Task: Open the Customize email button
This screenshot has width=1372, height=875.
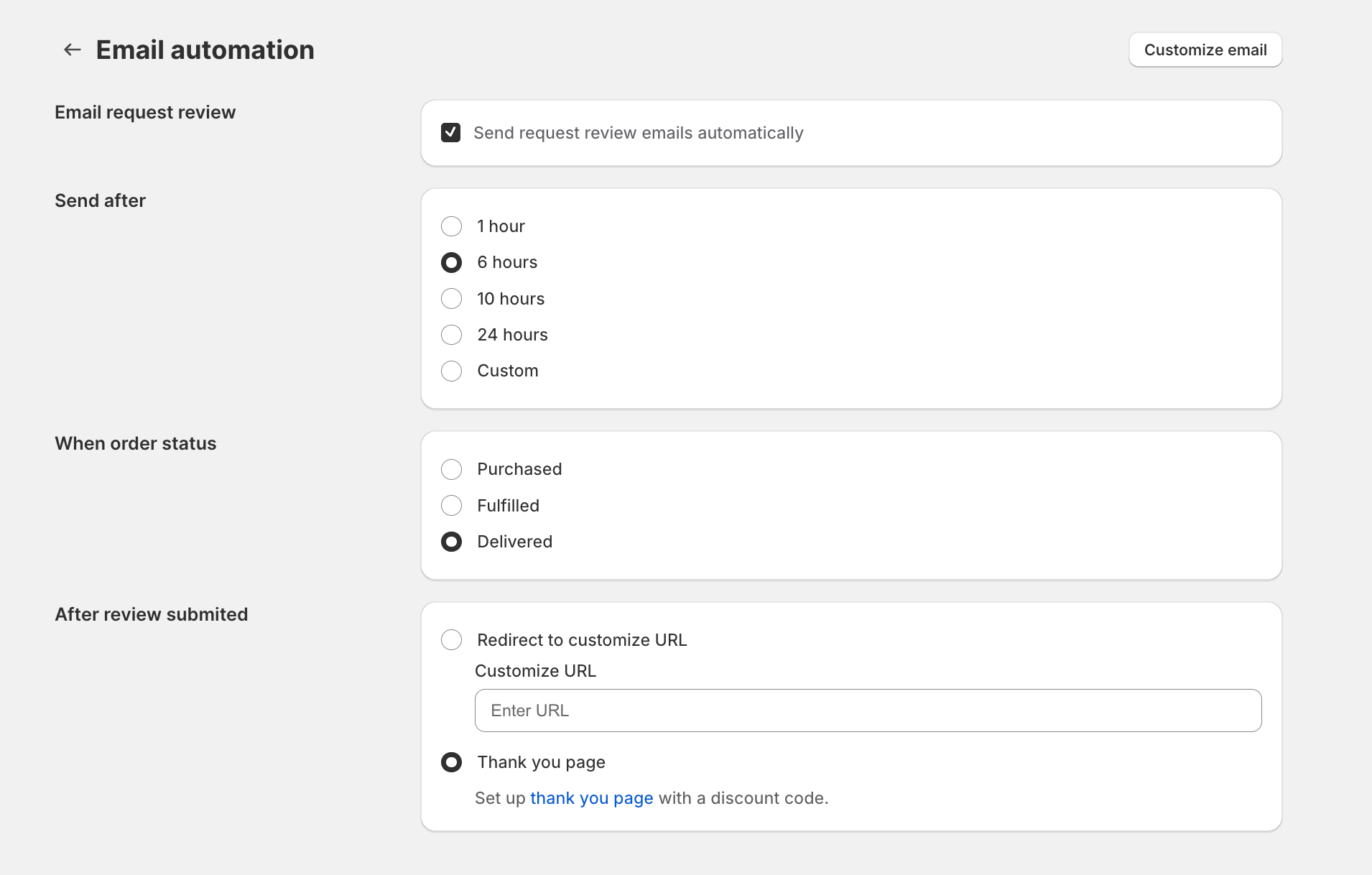Action: pyautogui.click(x=1205, y=50)
